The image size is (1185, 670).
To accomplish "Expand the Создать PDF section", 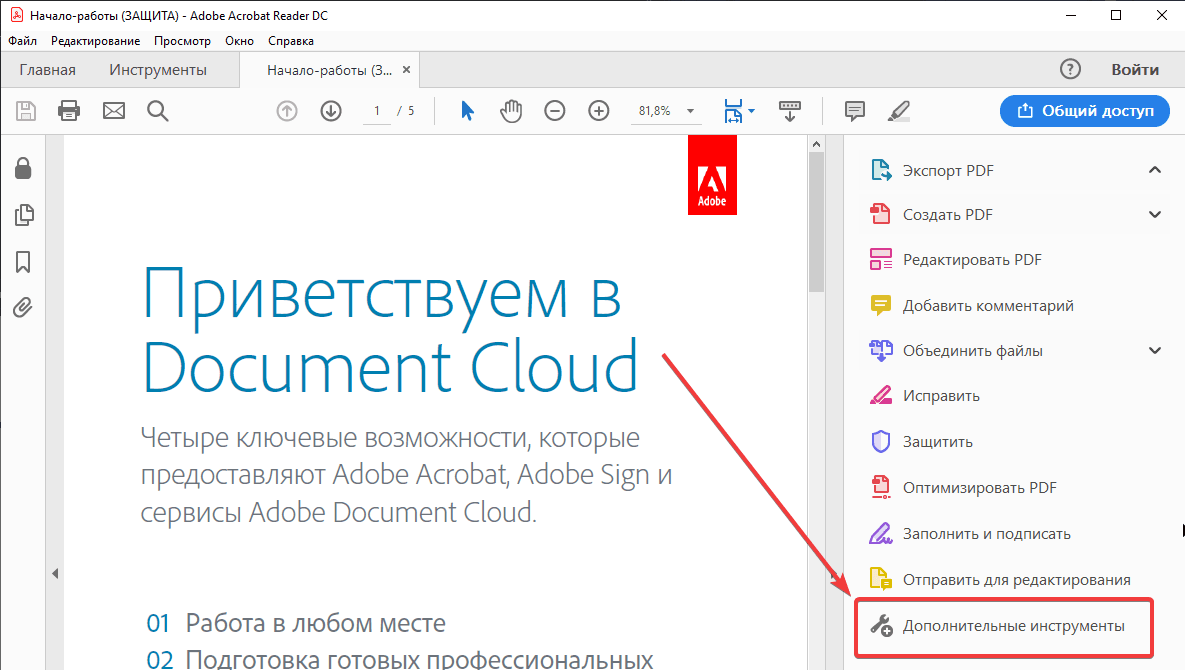I will coord(1155,215).
